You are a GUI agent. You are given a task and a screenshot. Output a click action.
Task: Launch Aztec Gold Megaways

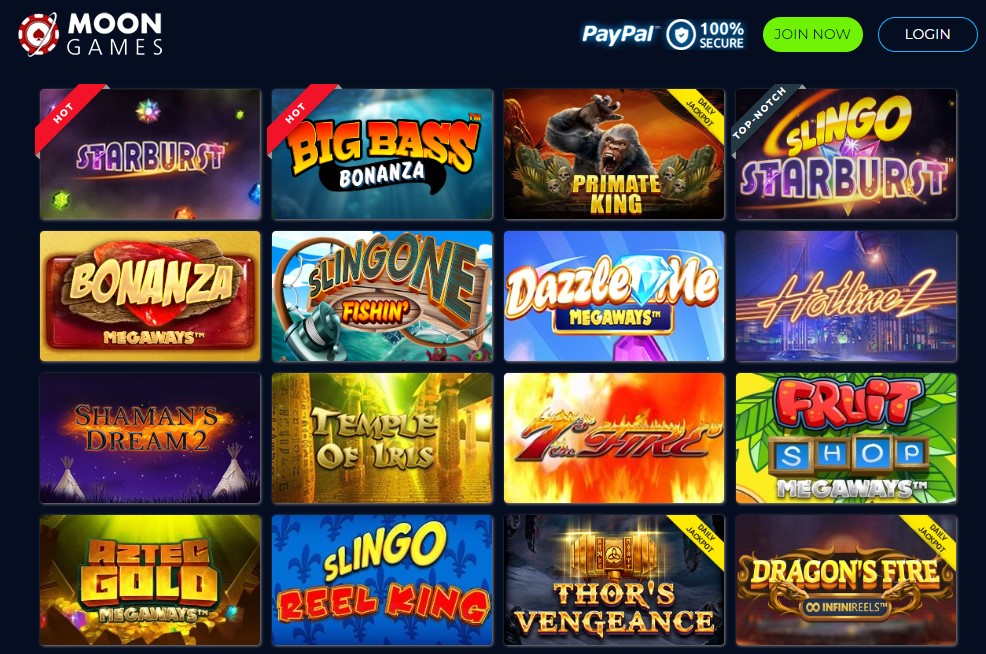tap(150, 580)
